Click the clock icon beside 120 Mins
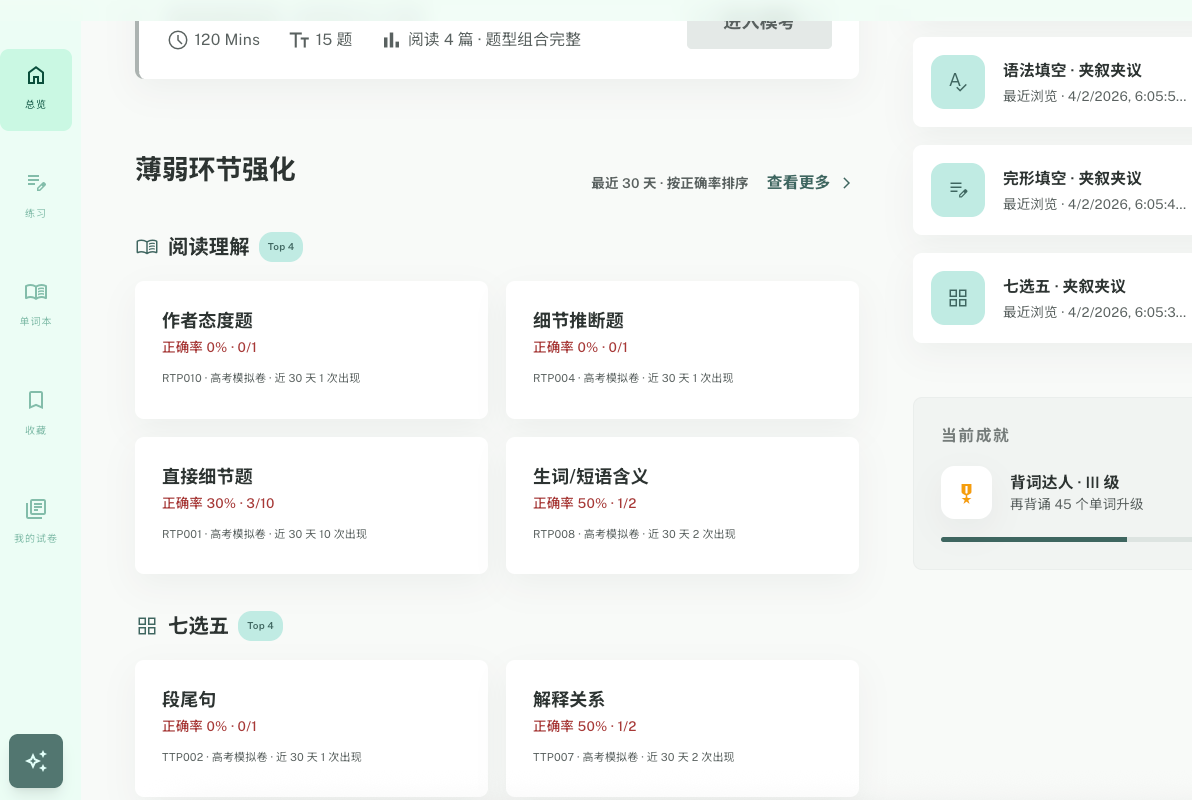This screenshot has height=800, width=1192. (177, 40)
